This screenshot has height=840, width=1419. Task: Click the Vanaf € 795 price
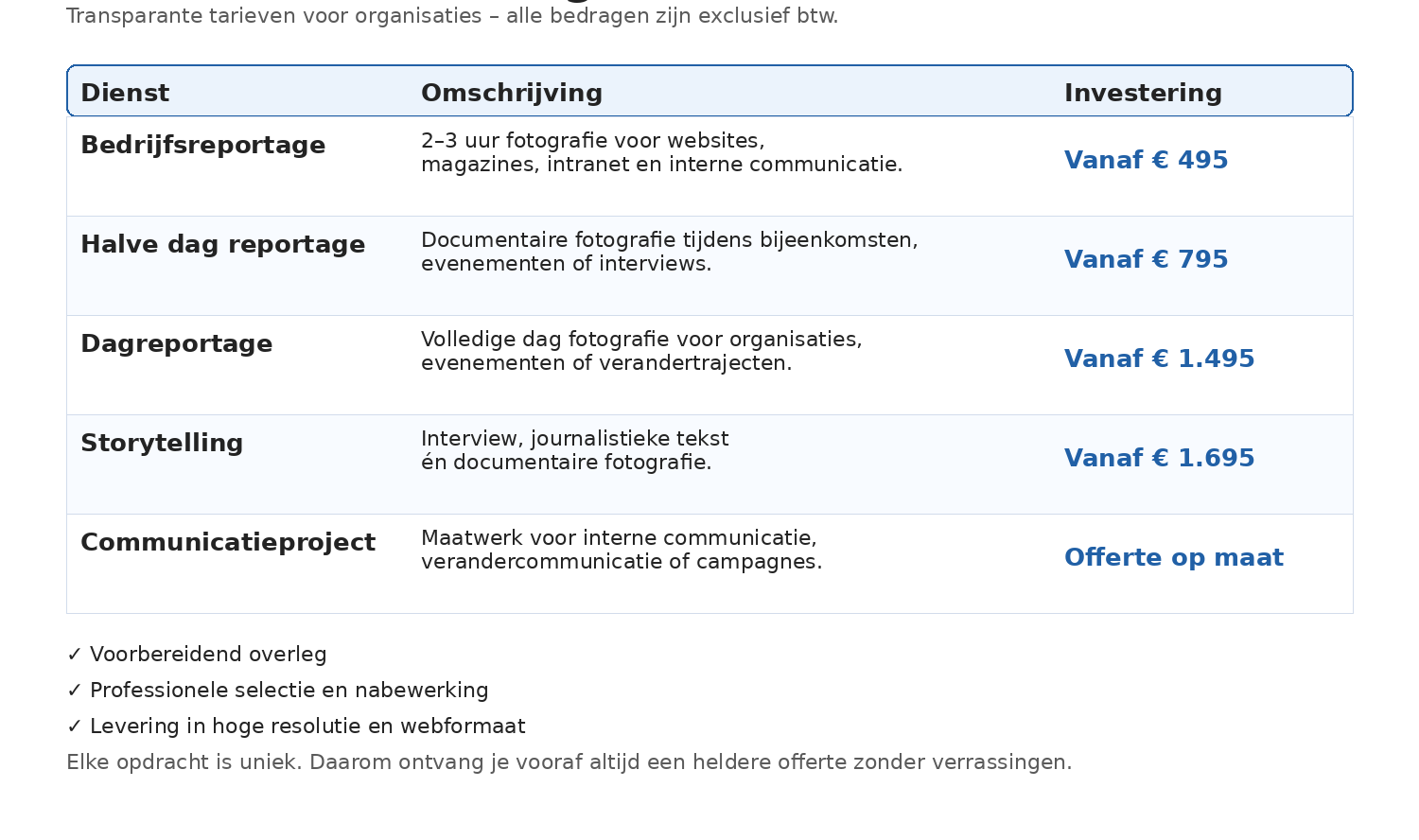click(1146, 259)
